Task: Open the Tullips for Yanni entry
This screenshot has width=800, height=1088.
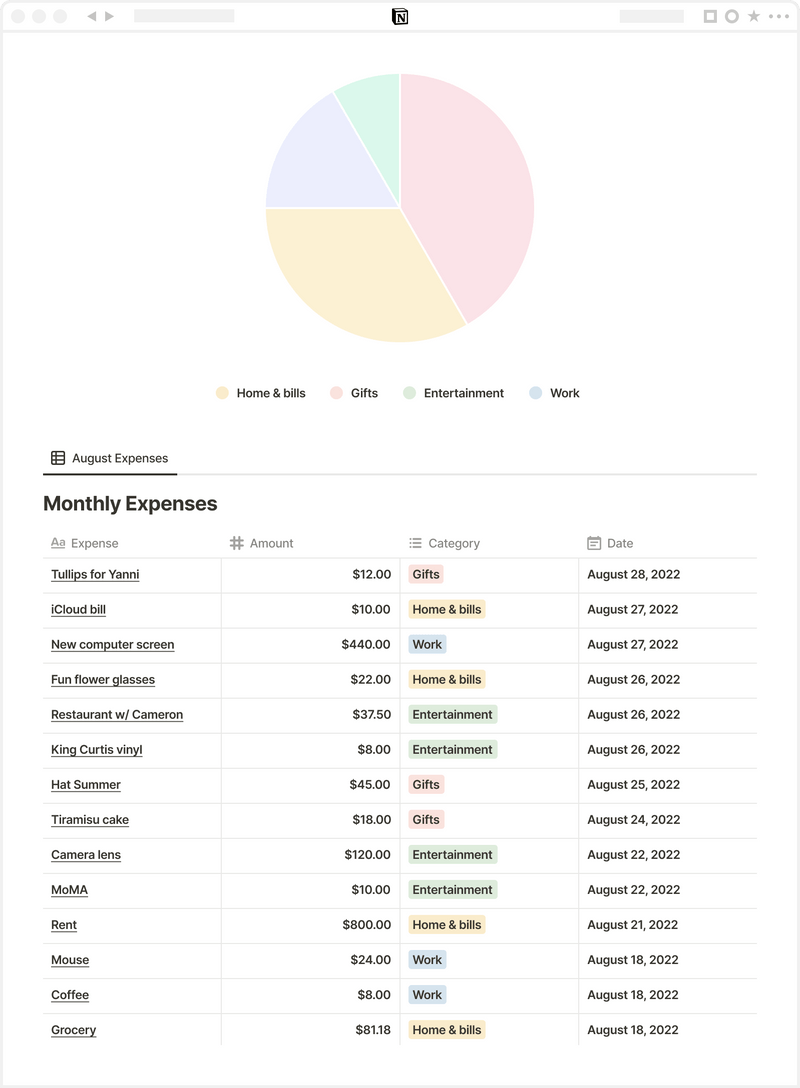Action: click(95, 574)
